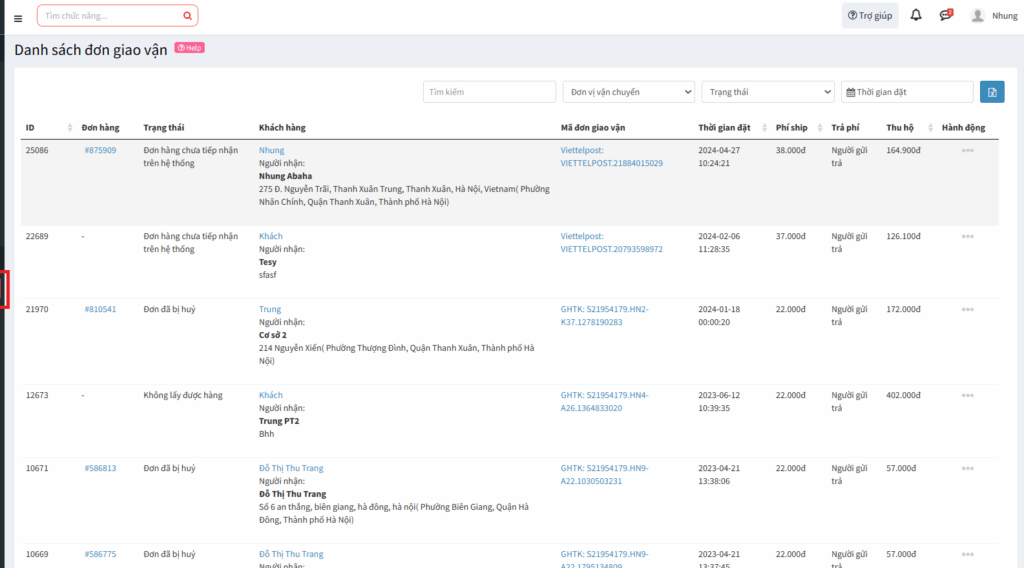Viewport: 1024px width, 568px height.
Task: Focus the Tìm chức năng search box
Action: [x=110, y=16]
